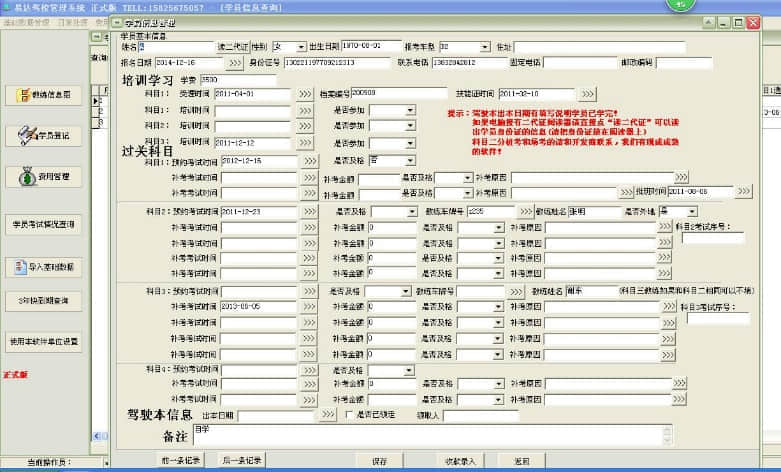Click the 导入查询数据 document icon button
Screen dimensions: 781x472
[x=43, y=267]
